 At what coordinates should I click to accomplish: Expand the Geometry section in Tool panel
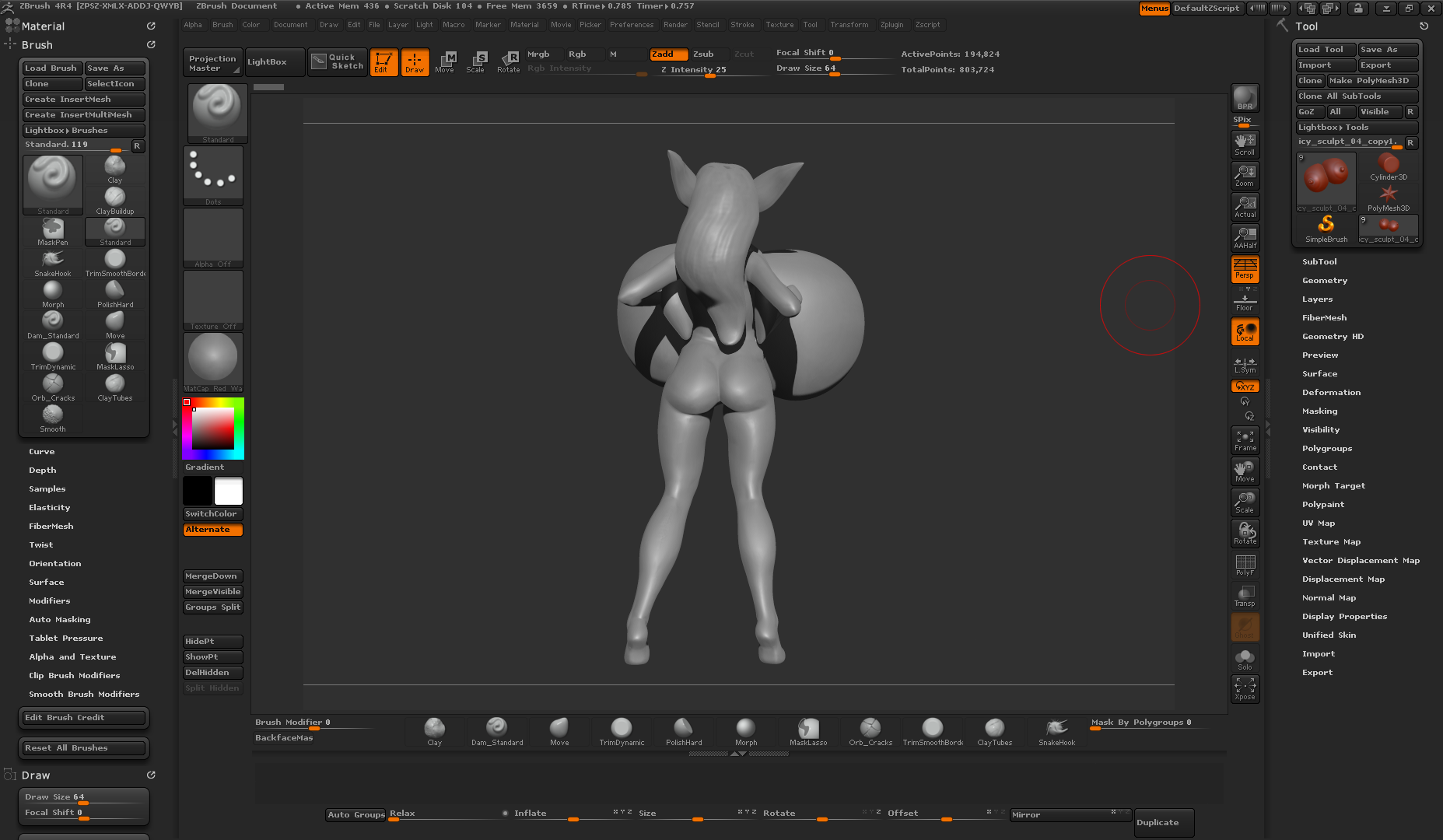coord(1324,281)
